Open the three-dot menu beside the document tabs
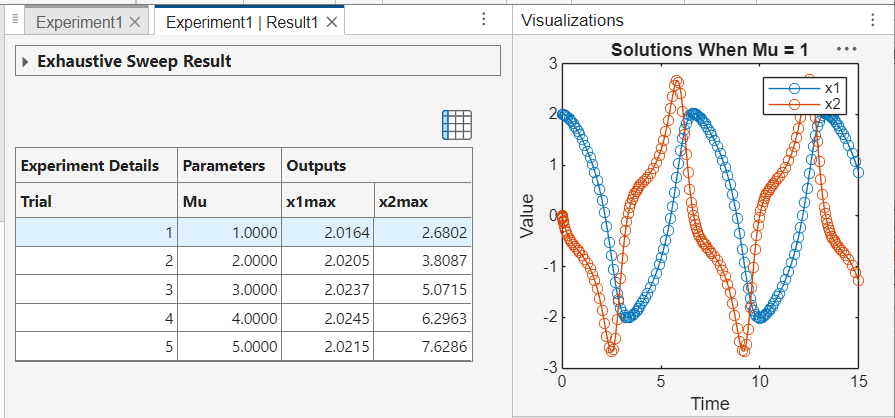Viewport: 895px width, 418px height. pyautogui.click(x=483, y=20)
